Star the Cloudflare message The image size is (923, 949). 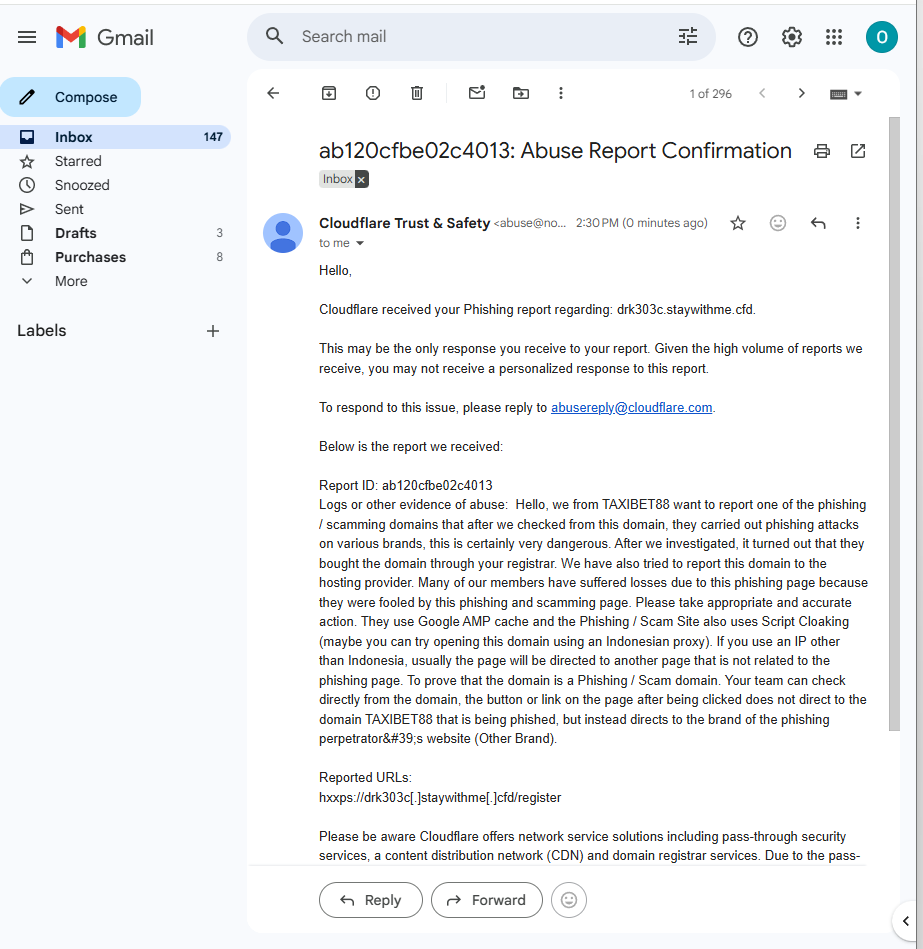737,223
